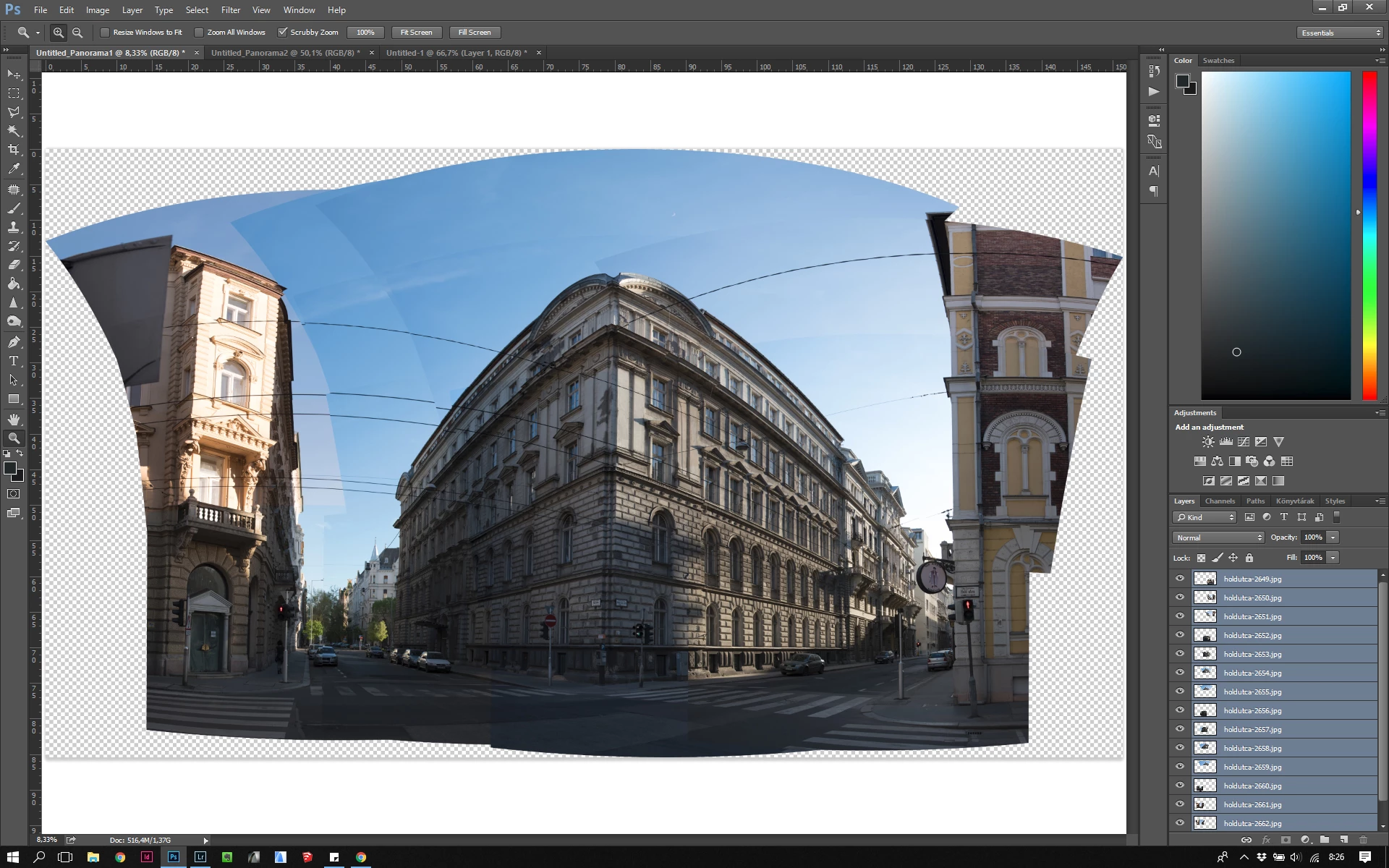This screenshot has width=1389, height=868.
Task: Select the Crop tool
Action: pyautogui.click(x=14, y=150)
